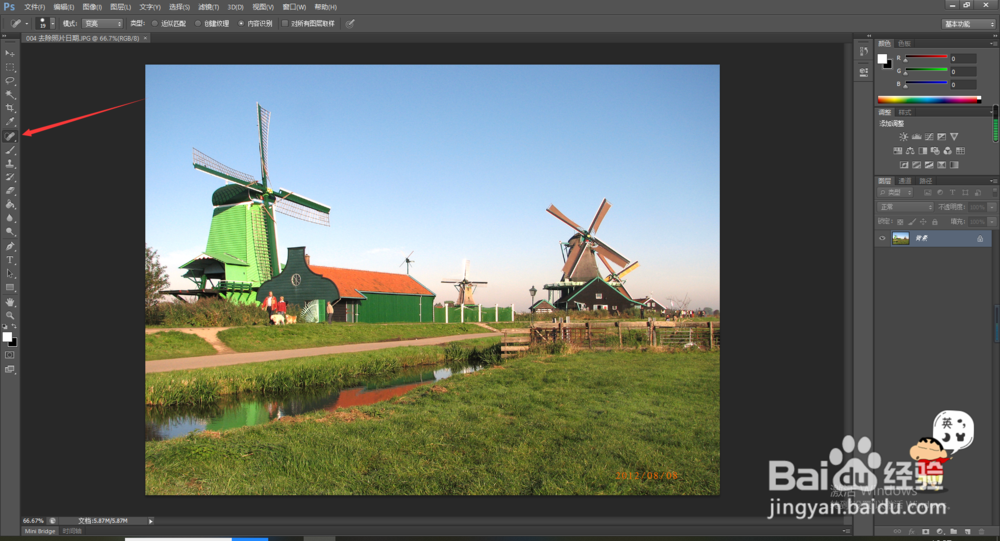Add Color Balance scales adjustment icon
Viewport: 1000px width, 541px height.
pyautogui.click(x=910, y=151)
